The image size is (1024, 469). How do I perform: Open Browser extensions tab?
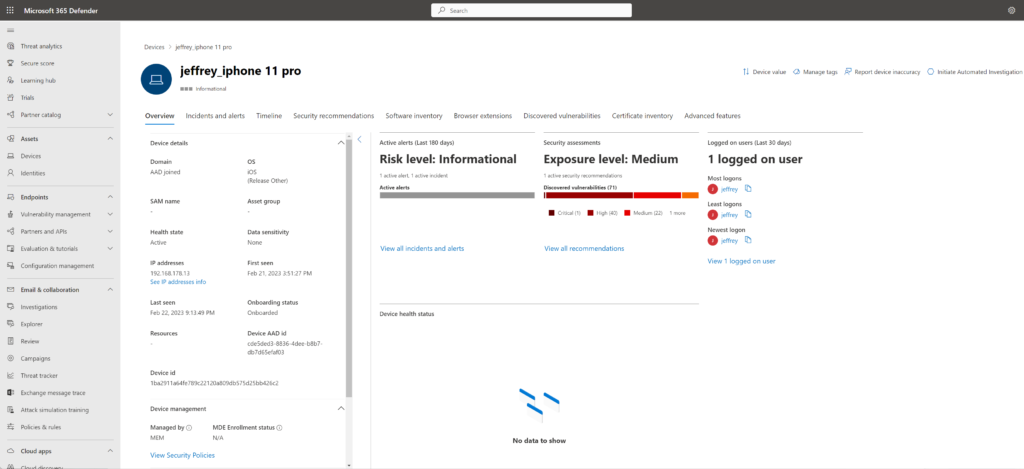click(483, 116)
